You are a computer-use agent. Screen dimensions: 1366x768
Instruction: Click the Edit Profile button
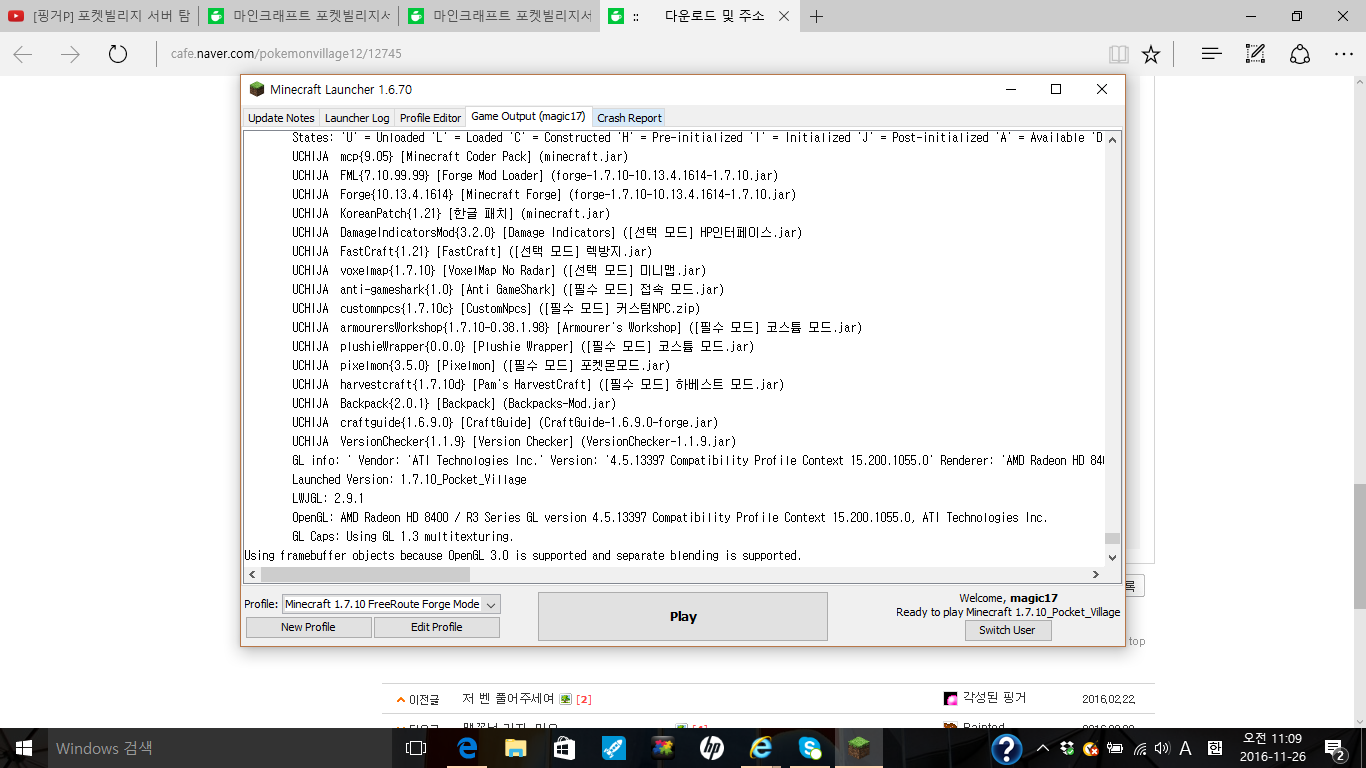coord(436,627)
